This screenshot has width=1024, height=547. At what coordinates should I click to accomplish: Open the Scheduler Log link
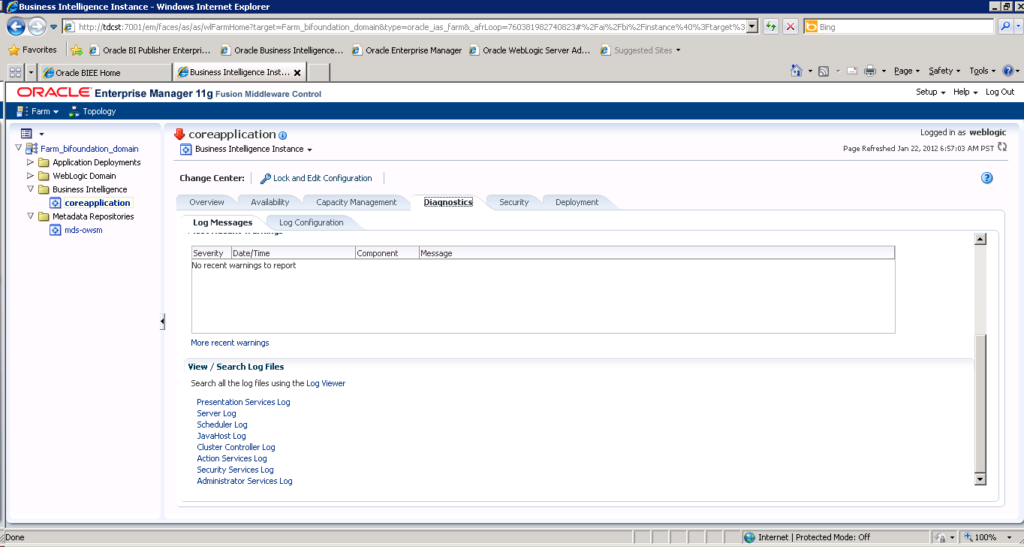pos(222,424)
